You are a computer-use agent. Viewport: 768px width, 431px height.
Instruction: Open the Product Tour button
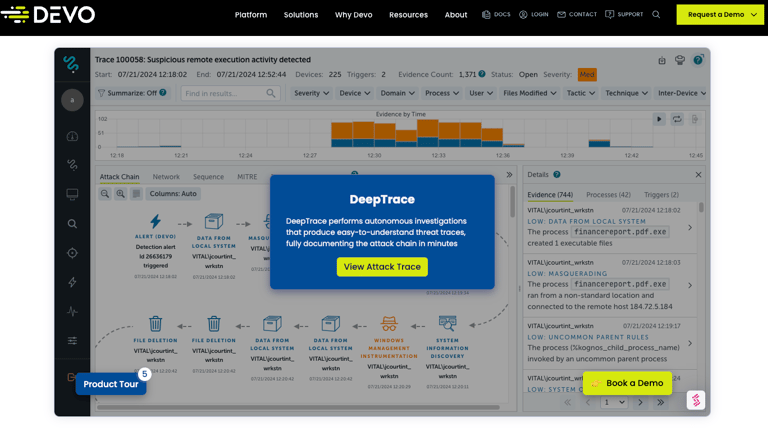click(111, 384)
